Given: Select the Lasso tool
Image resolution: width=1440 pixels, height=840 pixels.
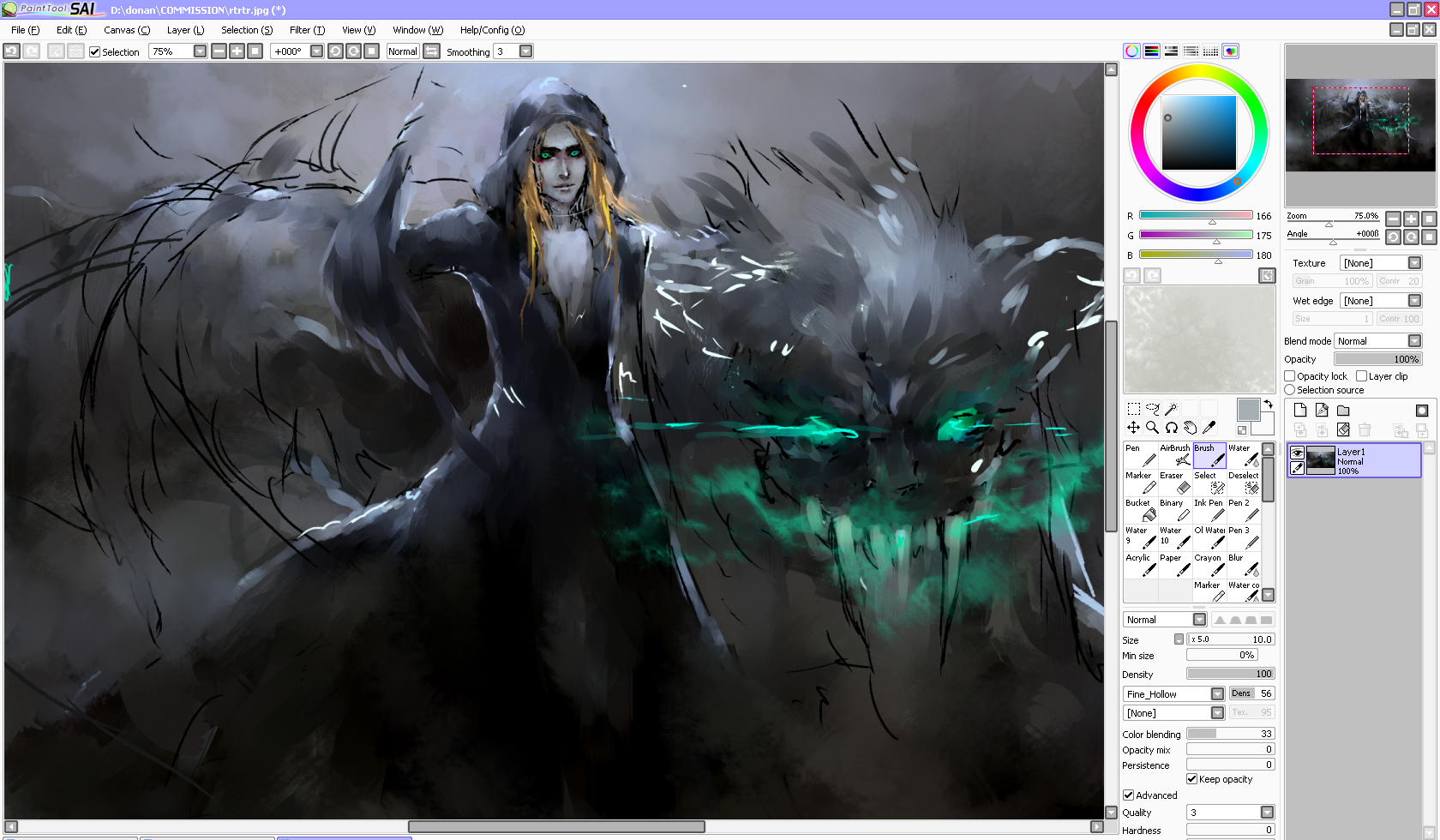Looking at the screenshot, I should point(1152,409).
